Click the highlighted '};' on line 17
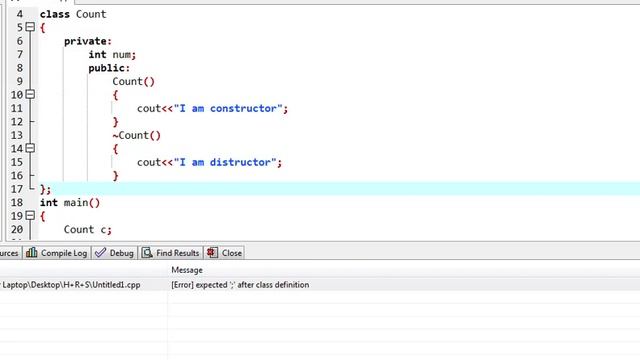The height and width of the screenshot is (360, 640). (45, 189)
